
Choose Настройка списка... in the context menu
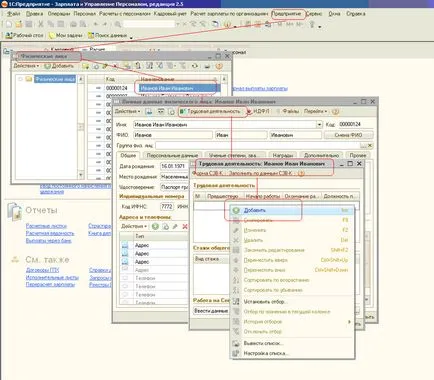pyautogui.click(x=292, y=353)
